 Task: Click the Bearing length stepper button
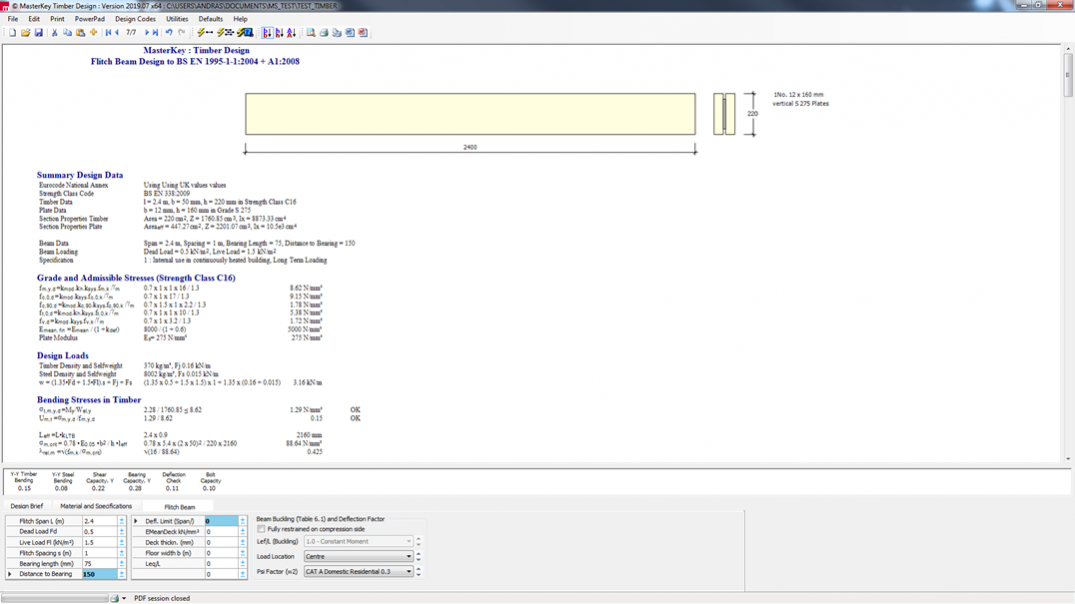click(122, 564)
